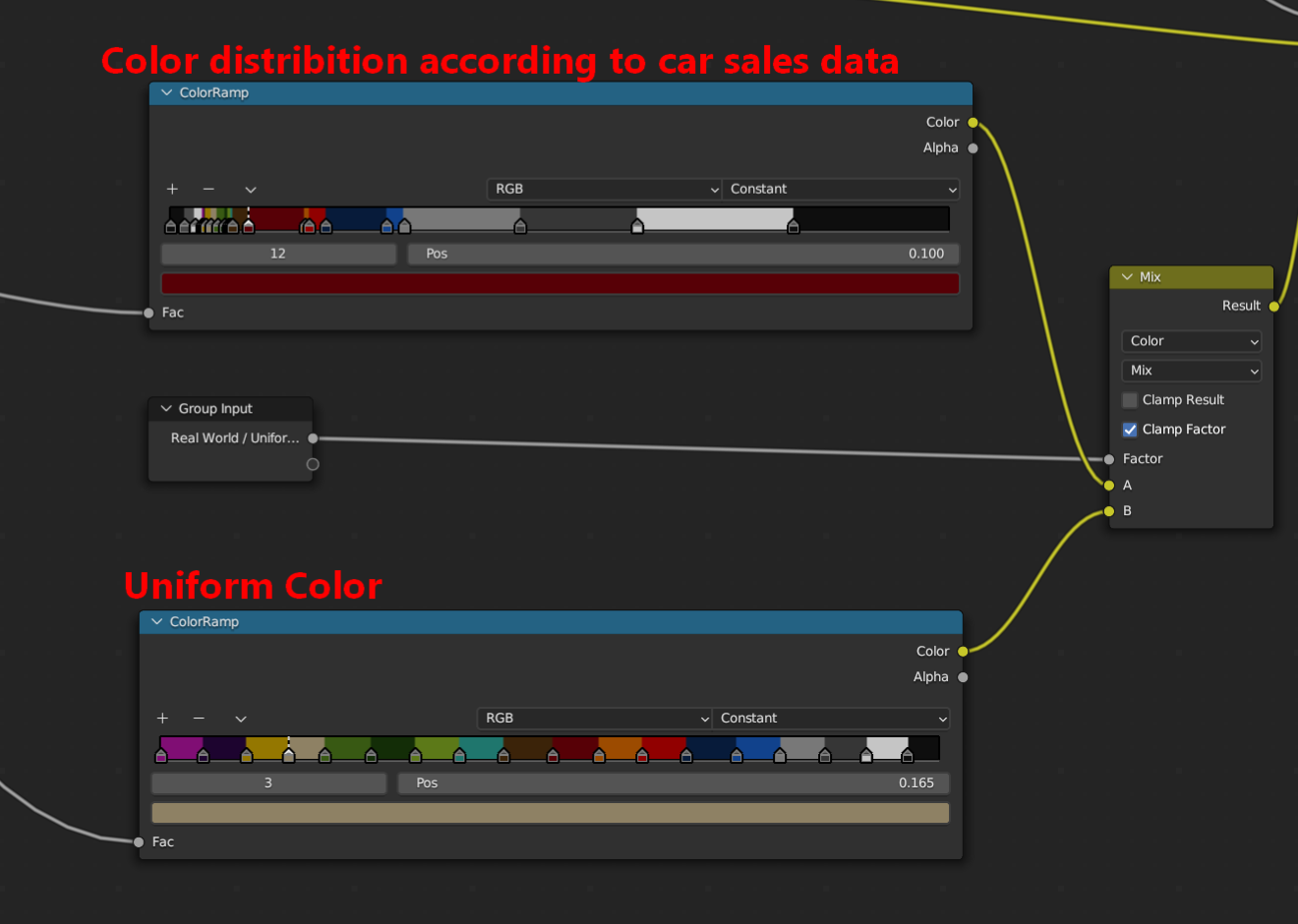Click the Color output socket of top ColorRamp
The image size is (1298, 924).
click(972, 122)
